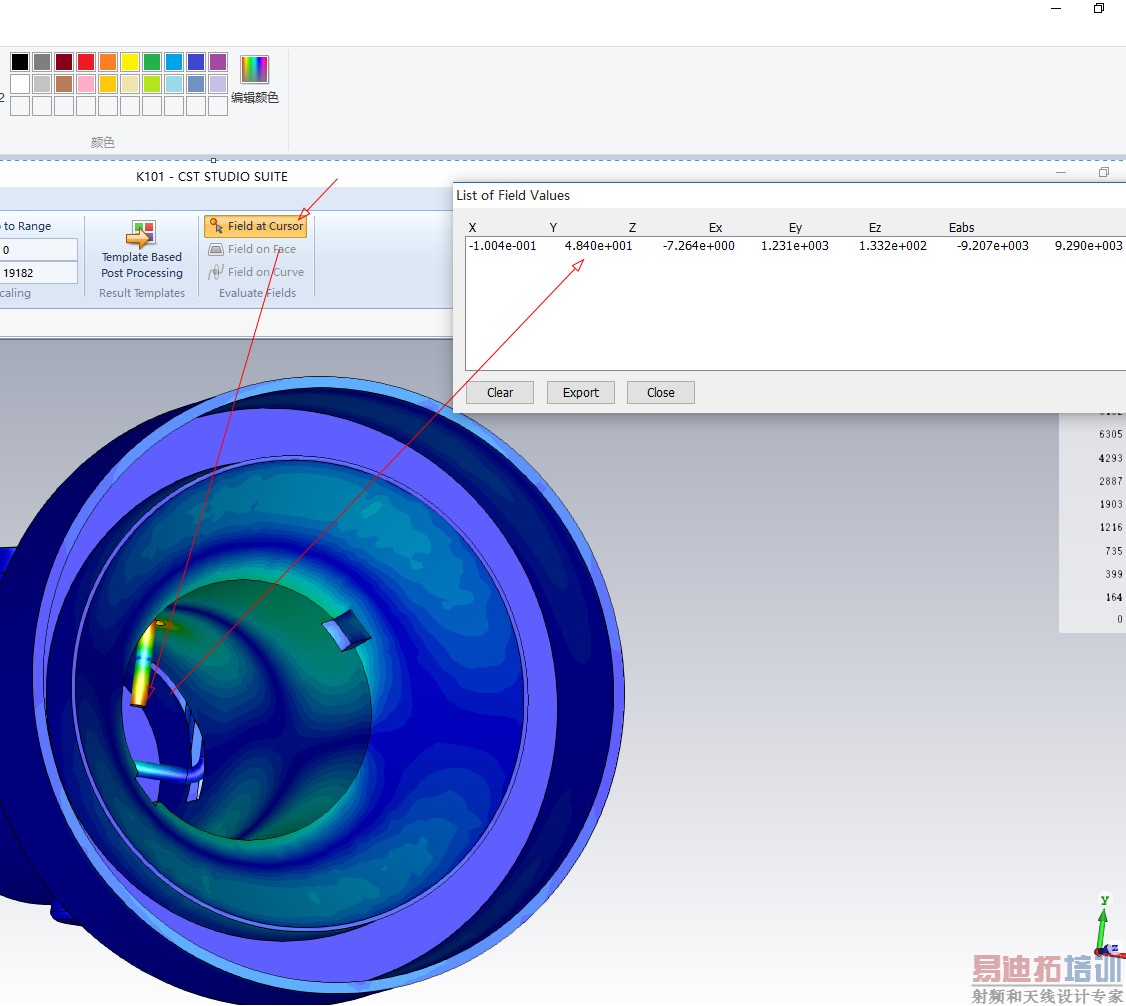Click the 4293 color scale value
This screenshot has height=1006, width=1126.
pos(1110,458)
